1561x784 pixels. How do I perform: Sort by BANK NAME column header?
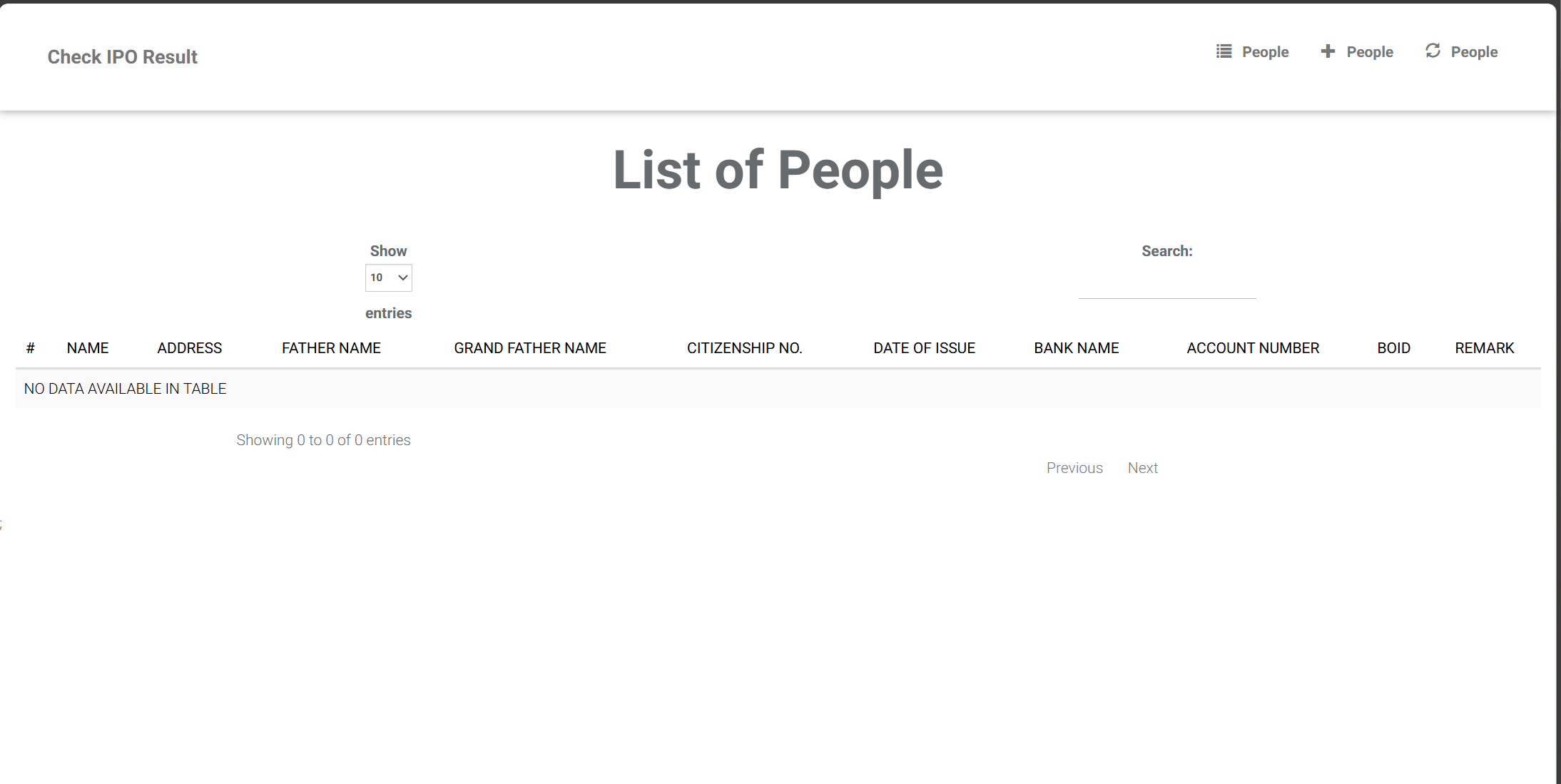point(1077,348)
